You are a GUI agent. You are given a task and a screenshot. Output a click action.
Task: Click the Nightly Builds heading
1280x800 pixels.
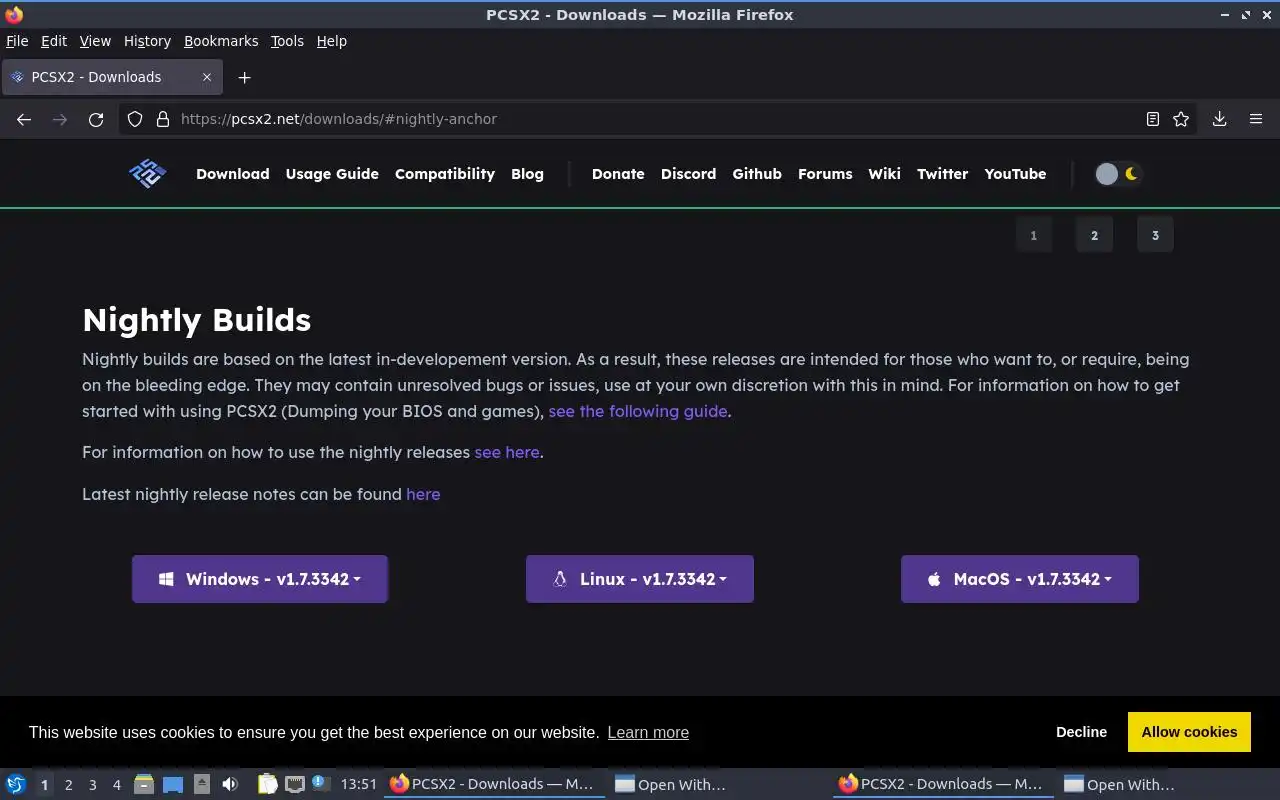197,320
